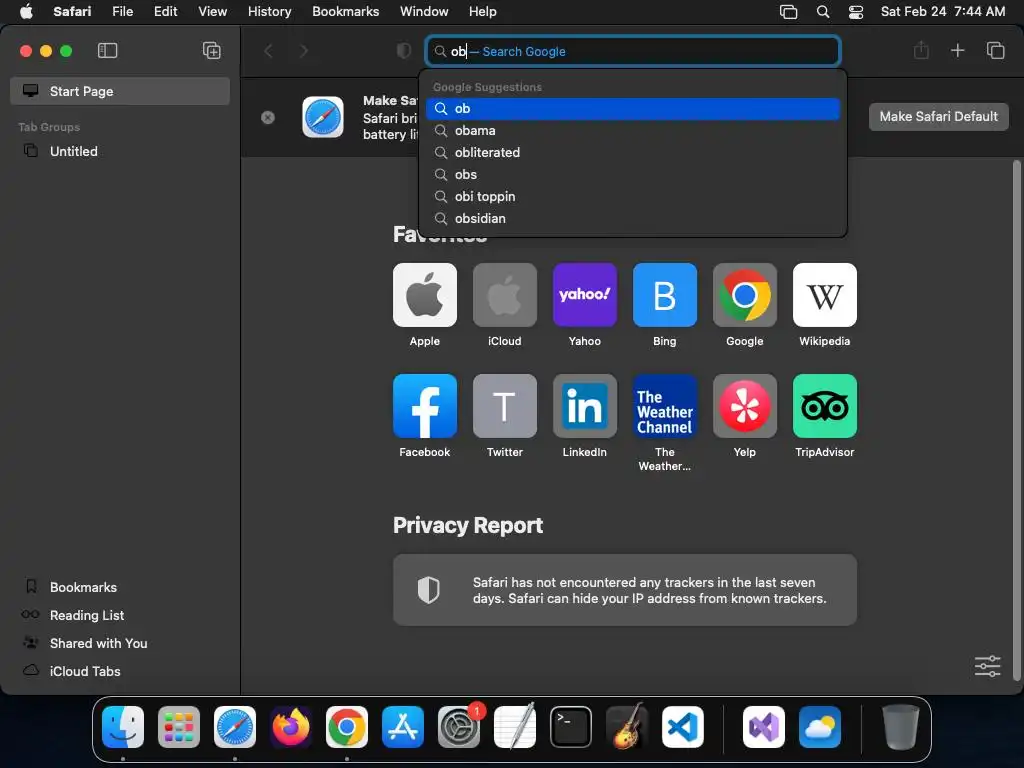Launch Terminal from the Dock
1024x768 pixels.
click(x=571, y=727)
